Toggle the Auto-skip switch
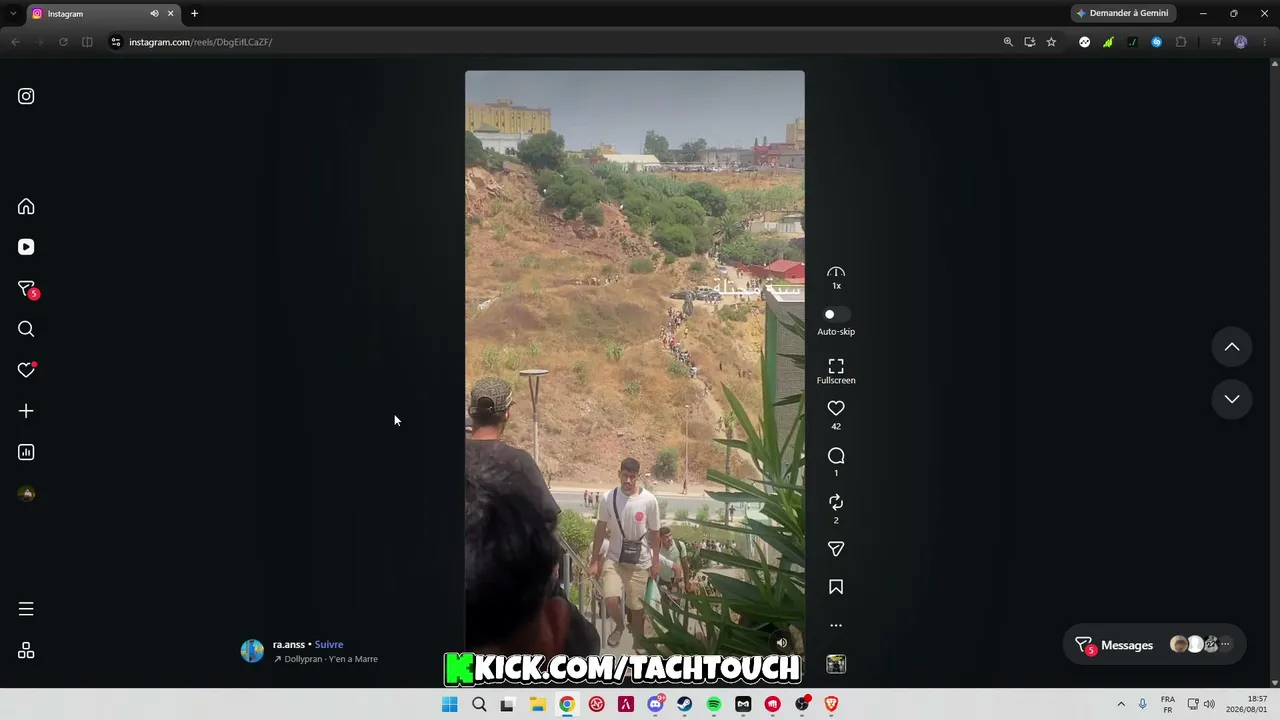 click(836, 314)
